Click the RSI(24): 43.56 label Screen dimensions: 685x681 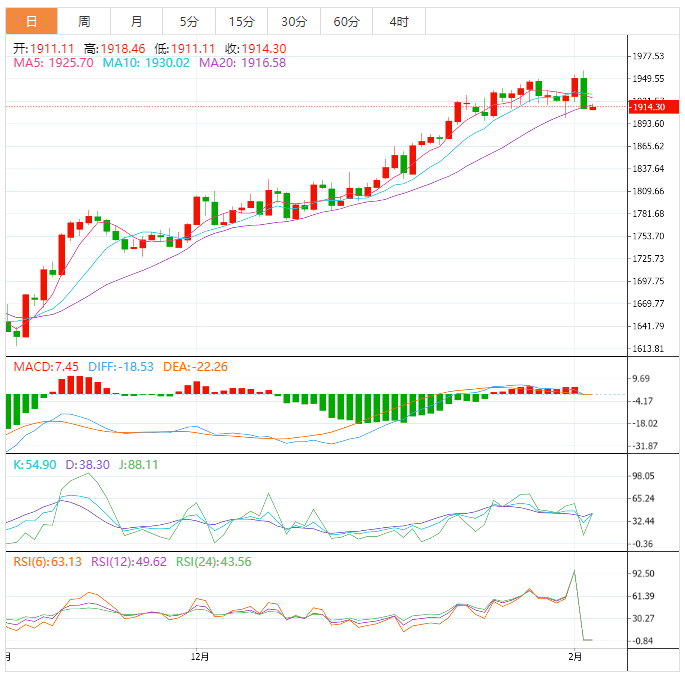[213, 562]
